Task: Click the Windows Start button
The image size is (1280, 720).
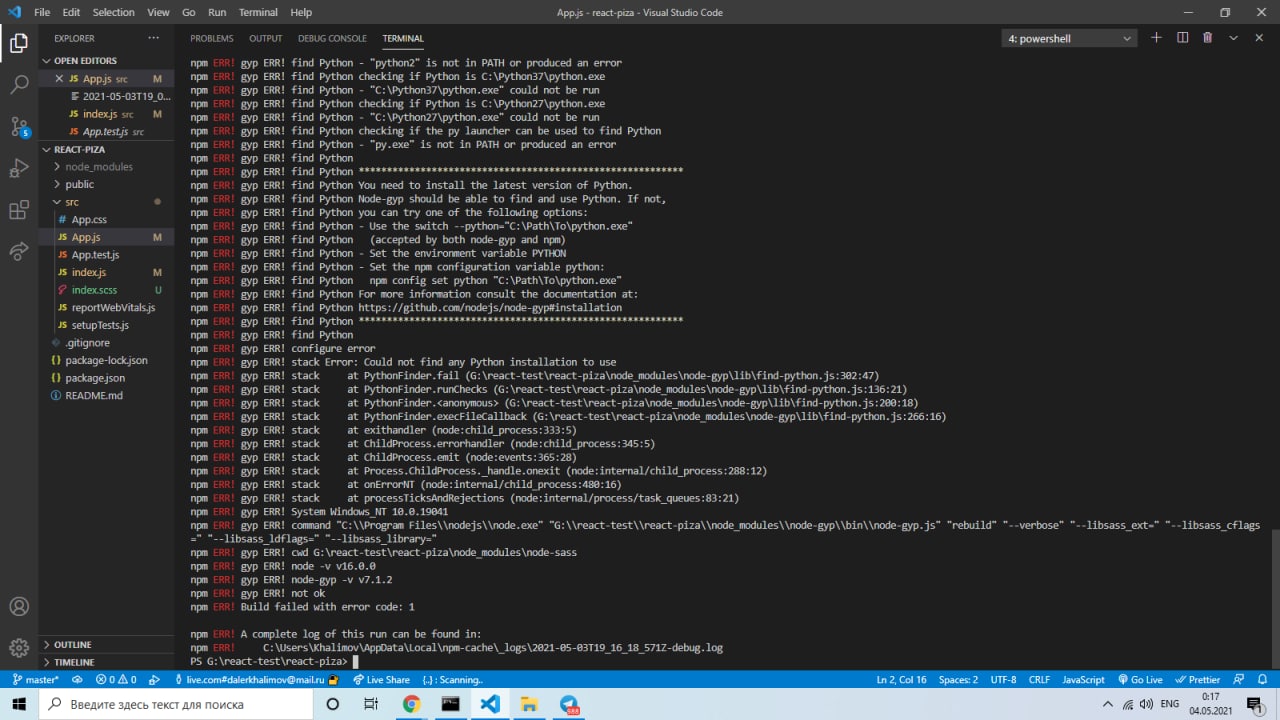Action: coord(19,704)
